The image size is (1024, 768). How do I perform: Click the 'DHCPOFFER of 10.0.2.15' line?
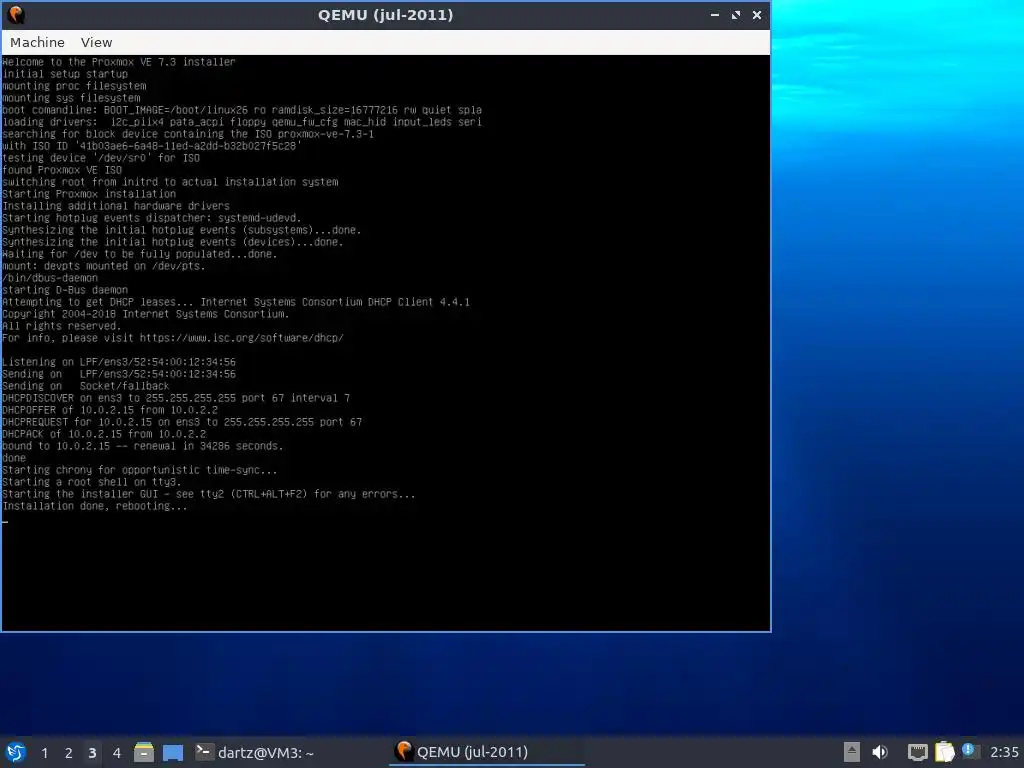click(x=110, y=410)
